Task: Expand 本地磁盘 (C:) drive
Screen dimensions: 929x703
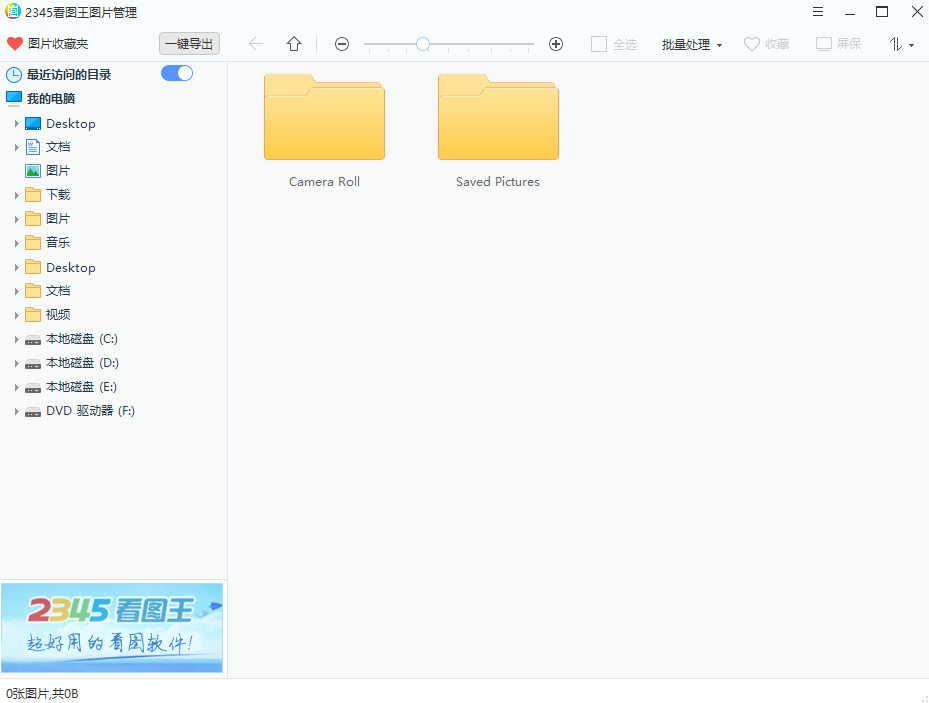Action: coord(17,339)
